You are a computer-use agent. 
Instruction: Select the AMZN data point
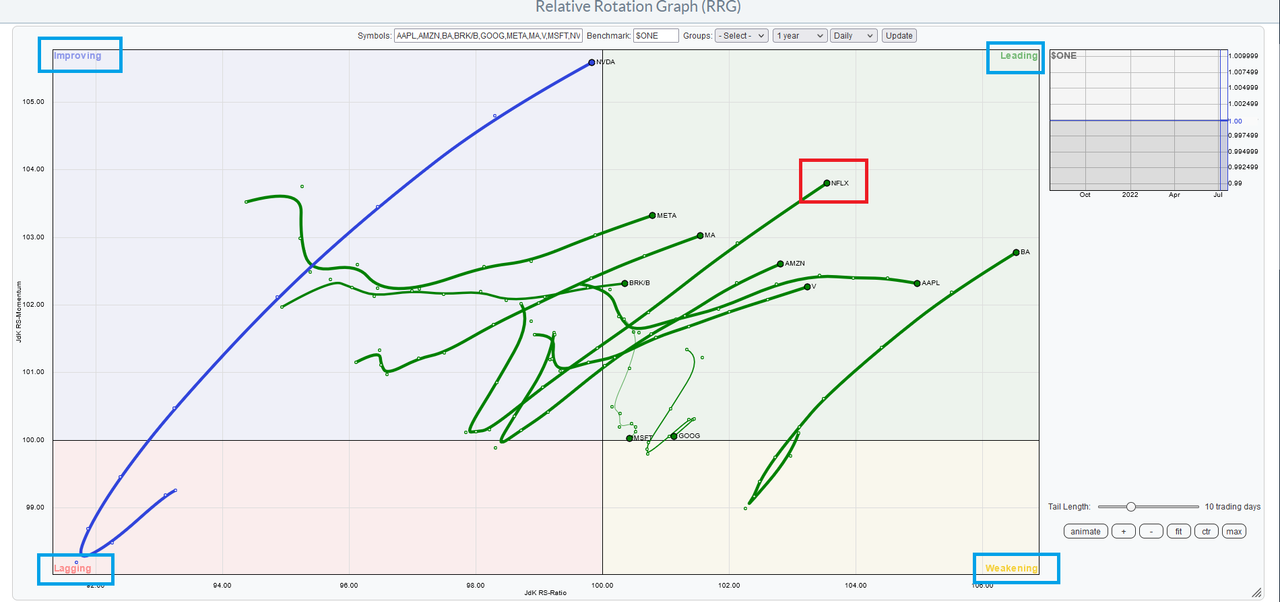pos(780,264)
